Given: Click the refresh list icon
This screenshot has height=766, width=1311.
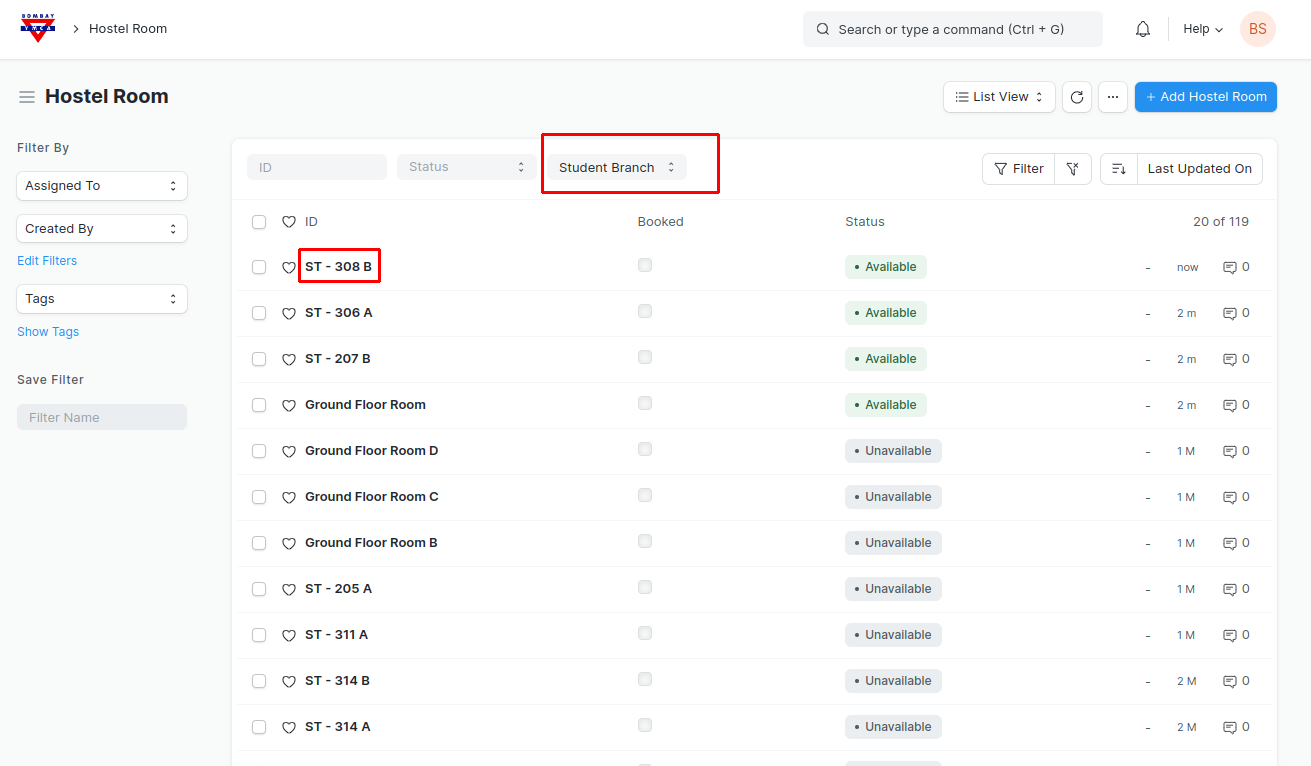Looking at the screenshot, I should click(1077, 97).
